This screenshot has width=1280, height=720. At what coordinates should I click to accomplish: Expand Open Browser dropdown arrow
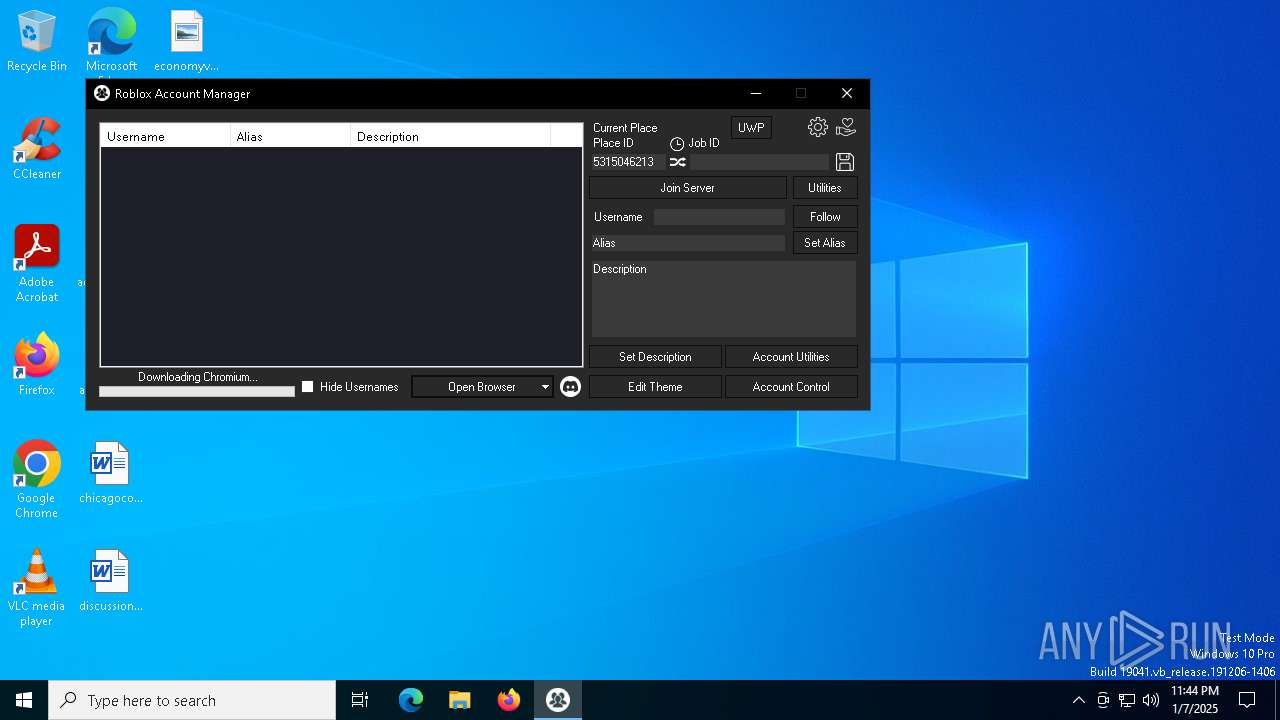point(545,387)
